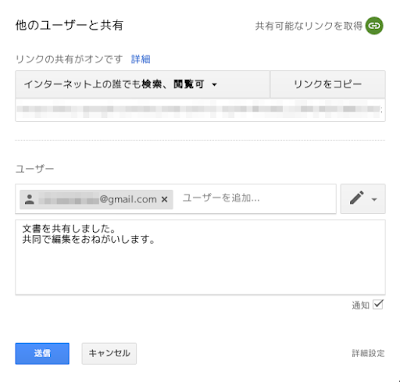Expand the arrow next to the pencil icon
Screen dimensions: 400x382
pyautogui.click(x=374, y=199)
